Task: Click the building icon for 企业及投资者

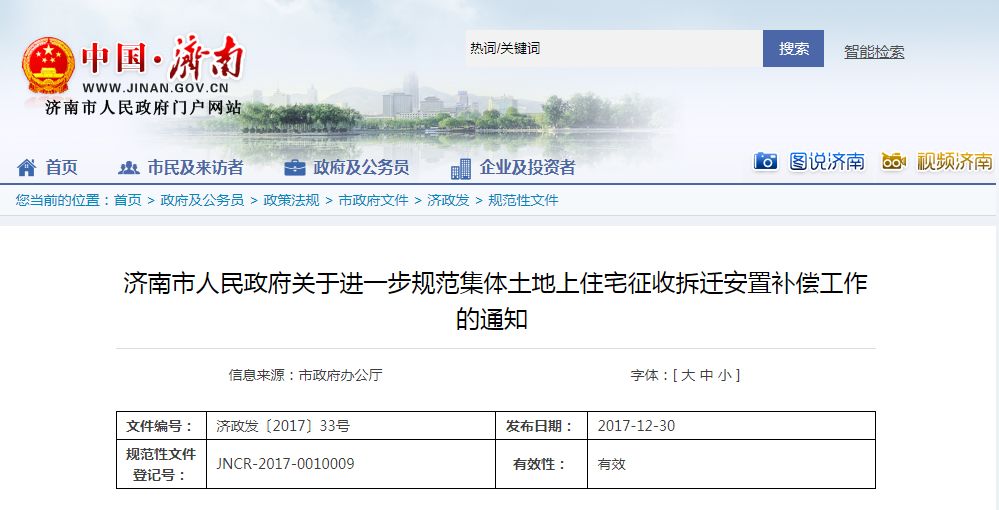Action: (x=460, y=168)
